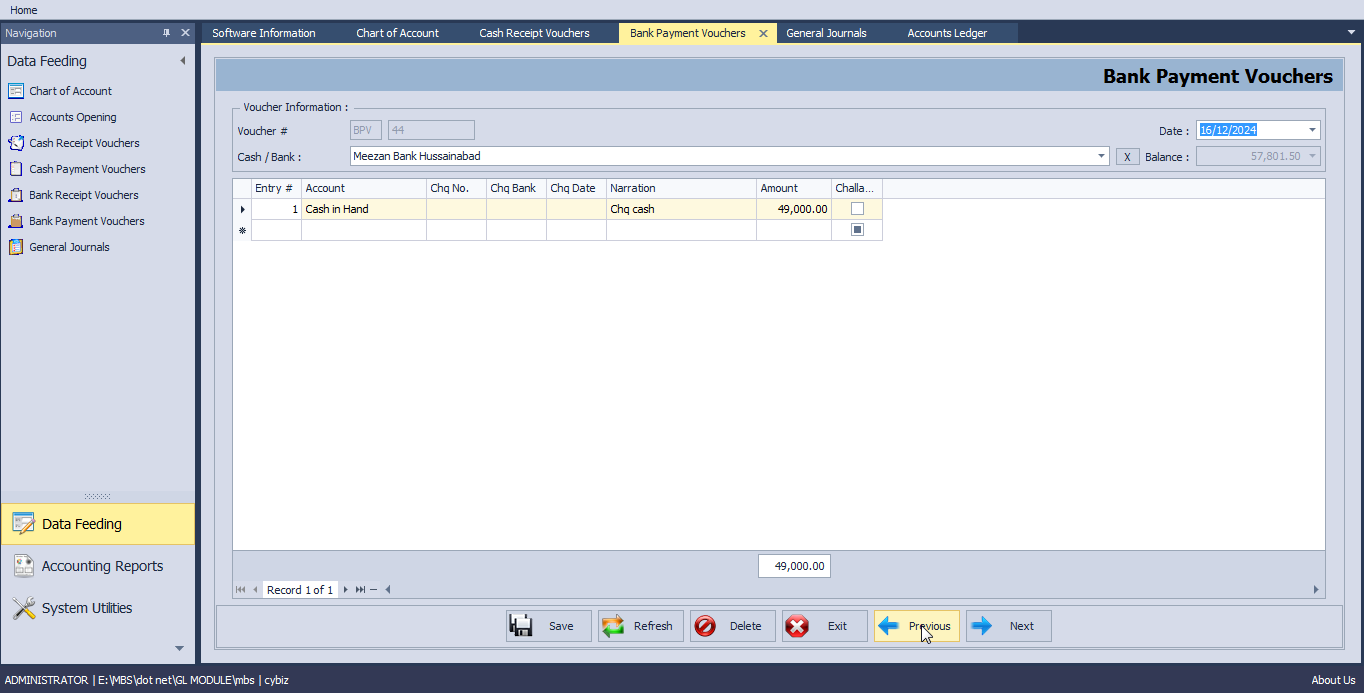Go to first record in navigator
Screen dimensions: 1364x693
coord(241,590)
